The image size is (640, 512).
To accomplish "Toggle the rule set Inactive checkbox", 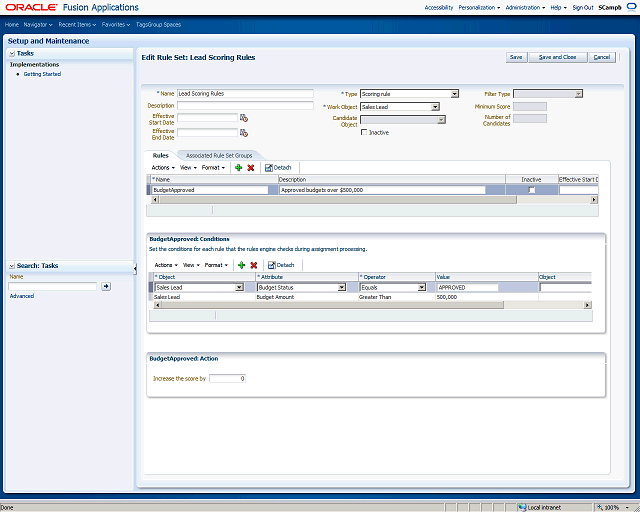I will [364, 132].
